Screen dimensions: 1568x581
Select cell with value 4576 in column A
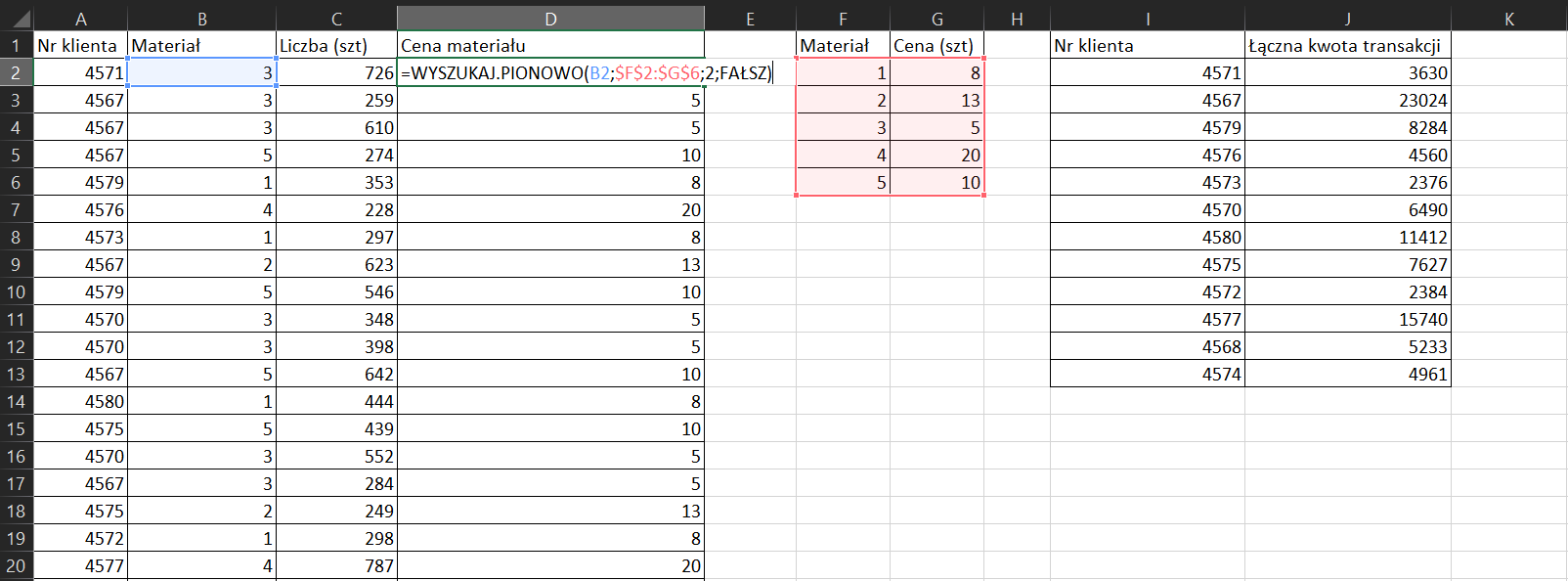pos(81,209)
